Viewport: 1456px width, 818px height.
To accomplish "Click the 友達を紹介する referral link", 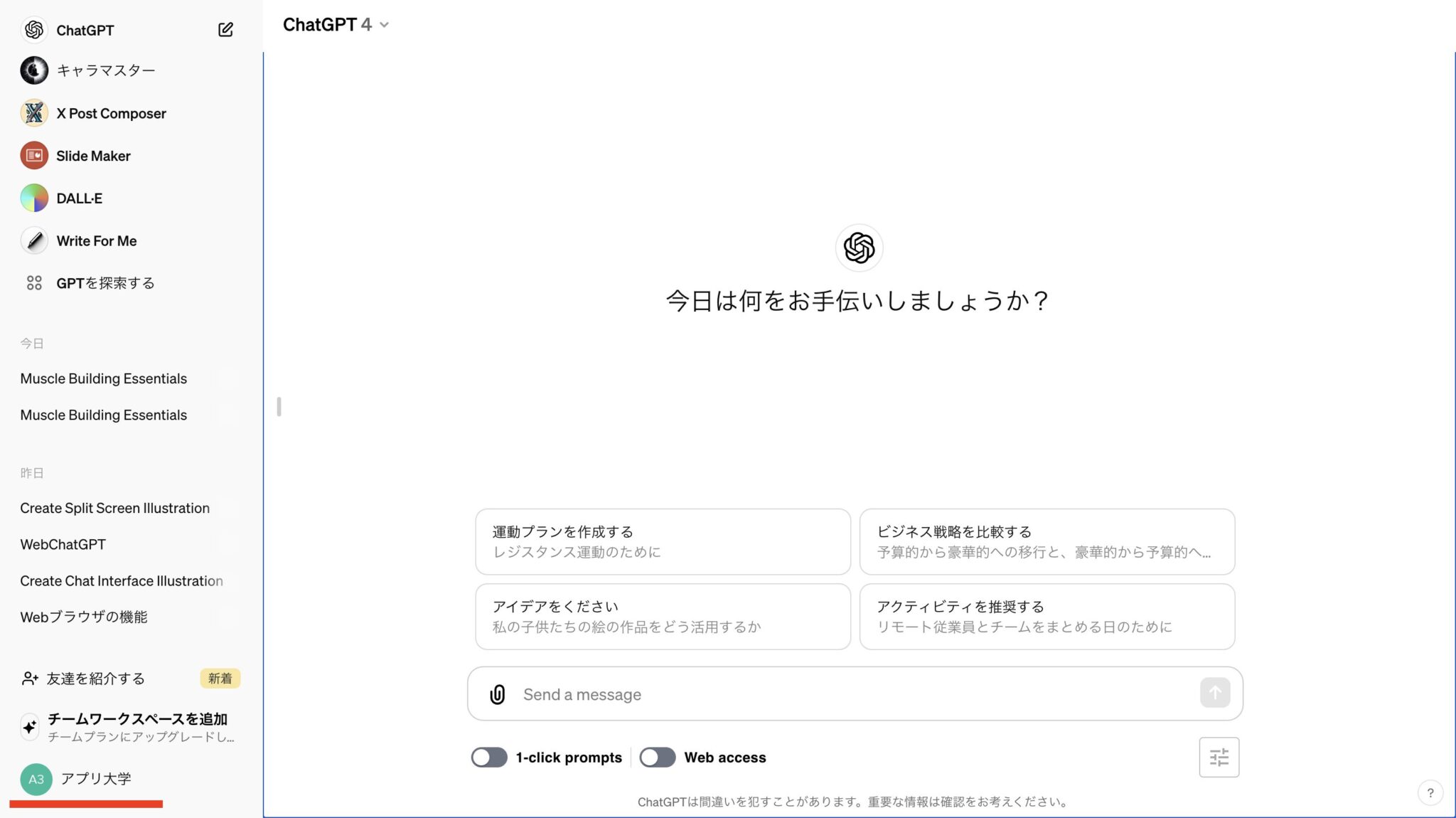I will coord(95,679).
